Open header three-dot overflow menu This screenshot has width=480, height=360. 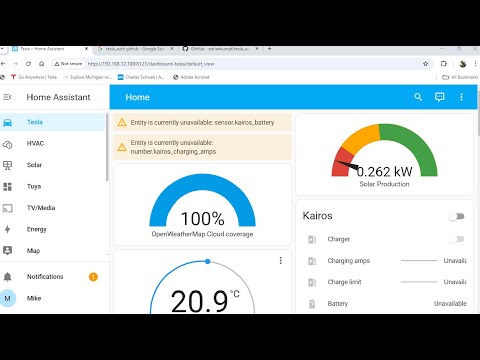[x=461, y=97]
